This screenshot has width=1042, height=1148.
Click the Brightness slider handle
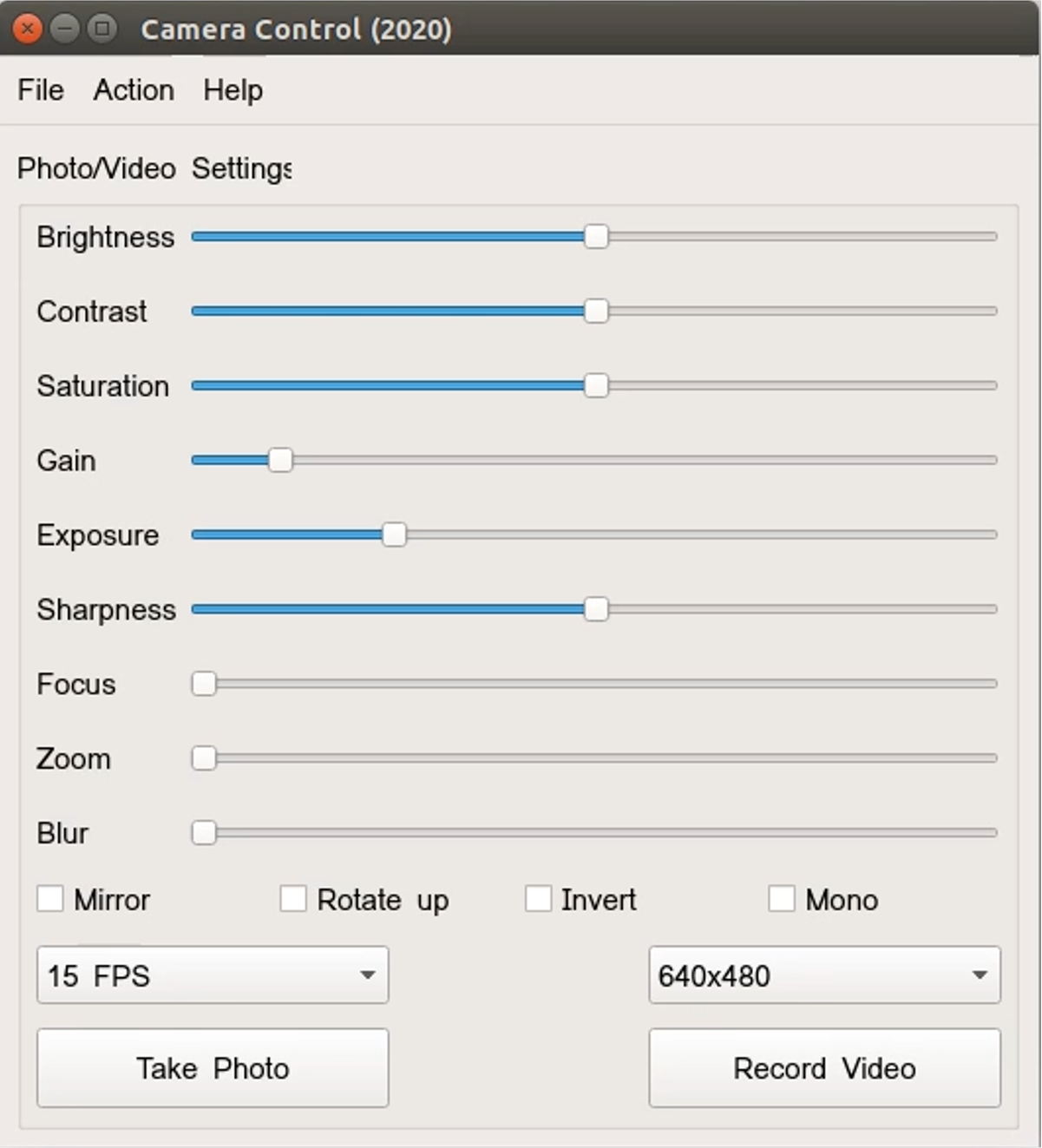click(596, 236)
